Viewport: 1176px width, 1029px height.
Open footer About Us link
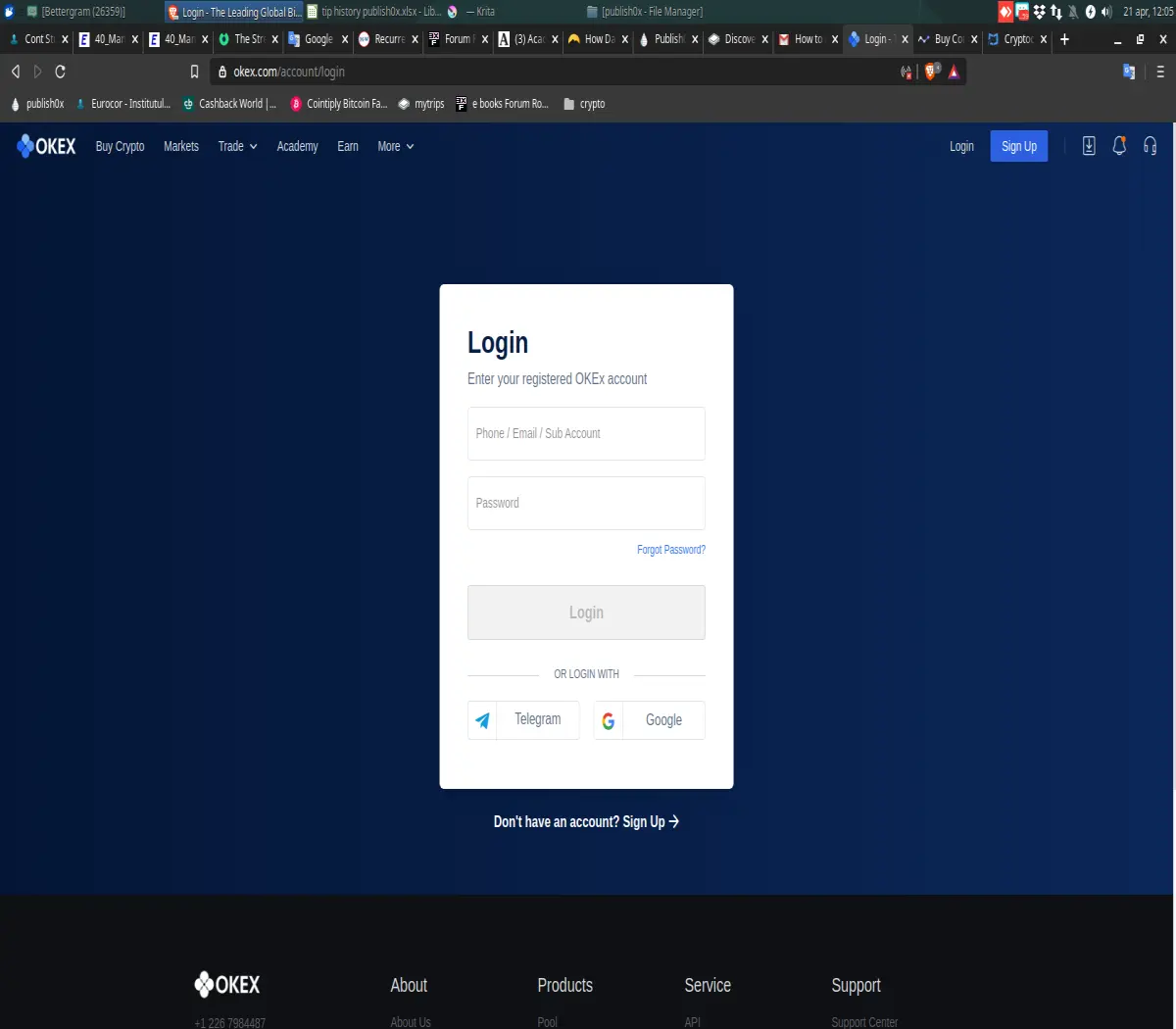tap(411, 1022)
